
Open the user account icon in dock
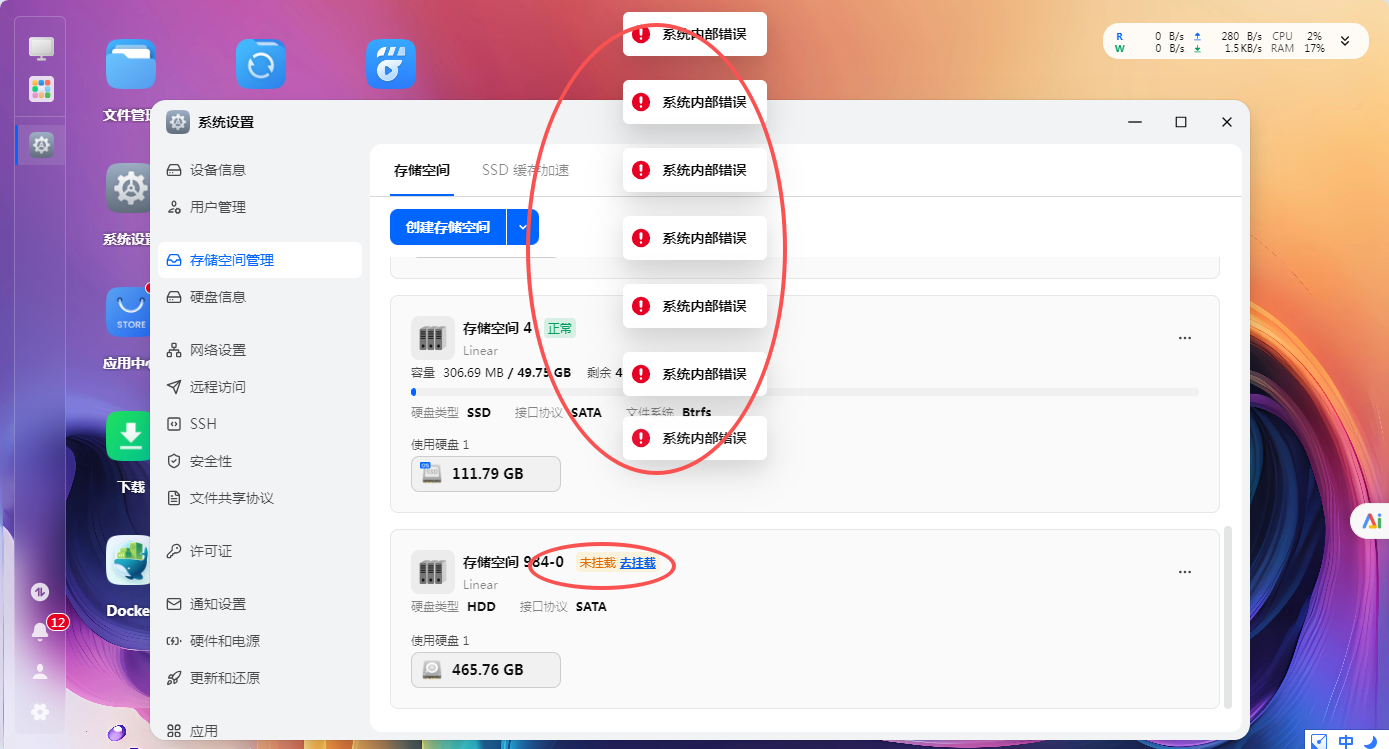[40, 672]
